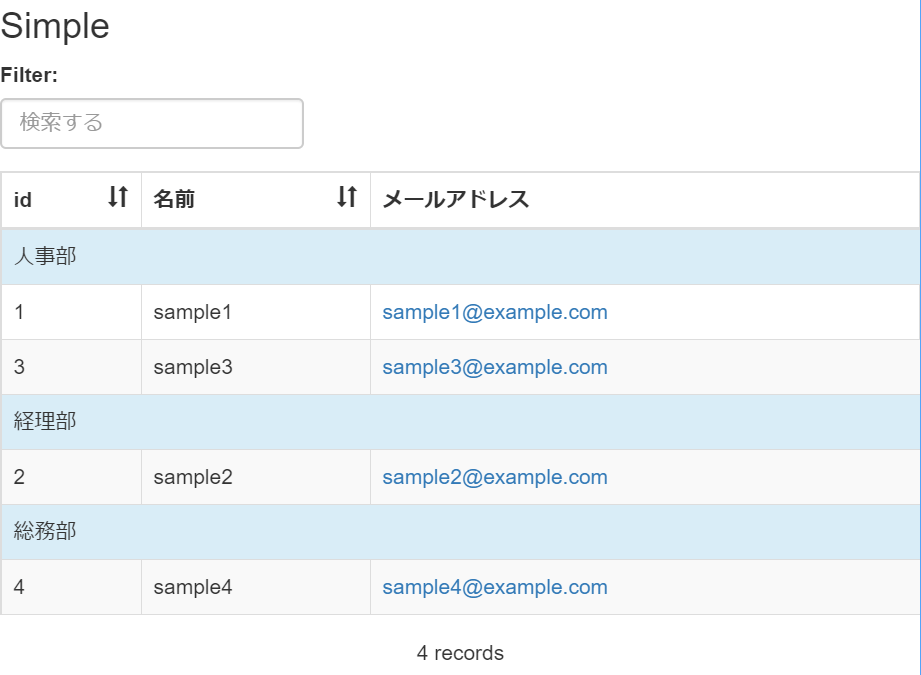Image resolution: width=921 pixels, height=675 pixels.
Task: Collapse the 総務部 group row
Action: click(x=45, y=532)
